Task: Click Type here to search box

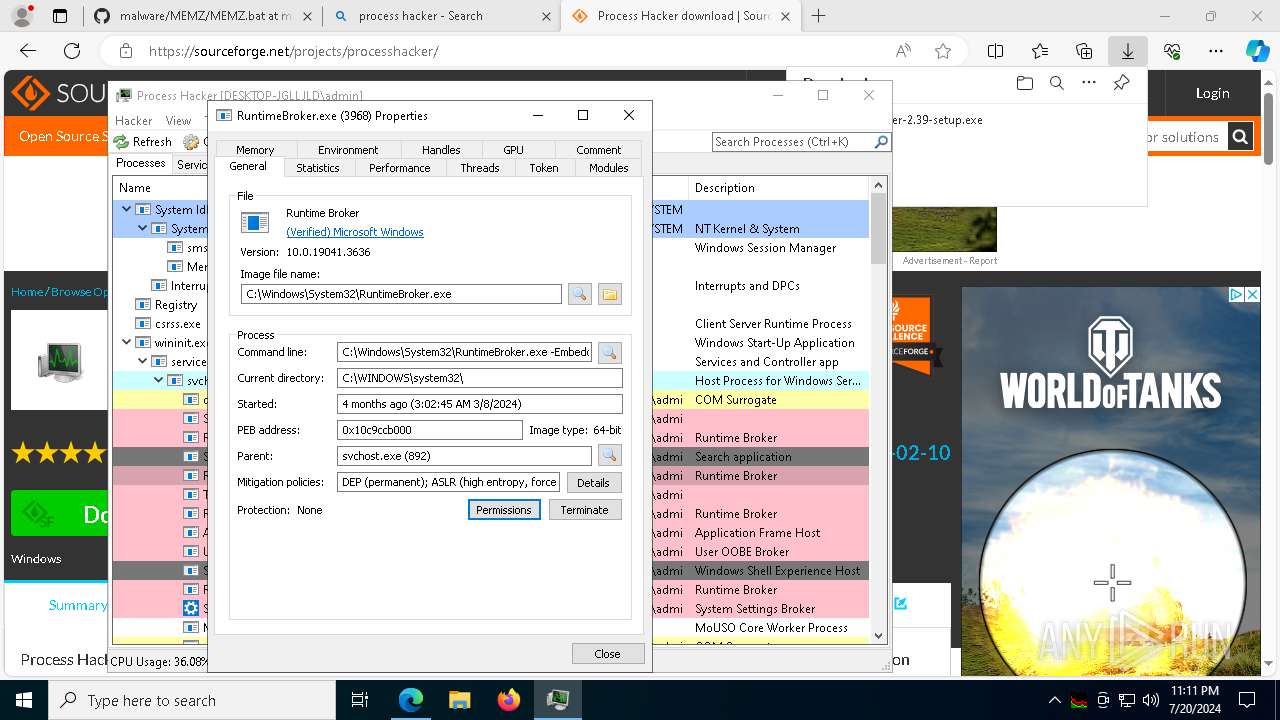Action: coord(192,700)
